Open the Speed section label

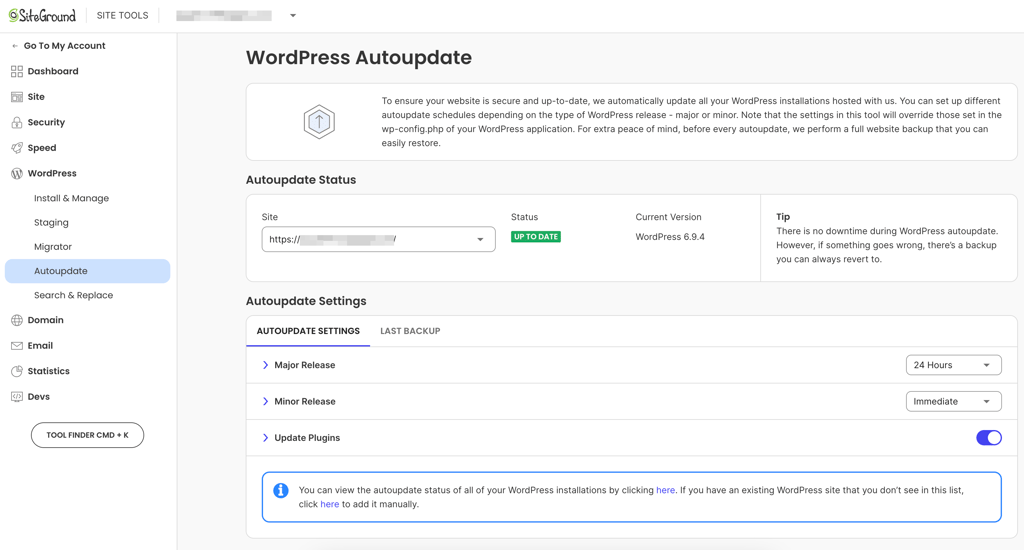click(x=42, y=148)
